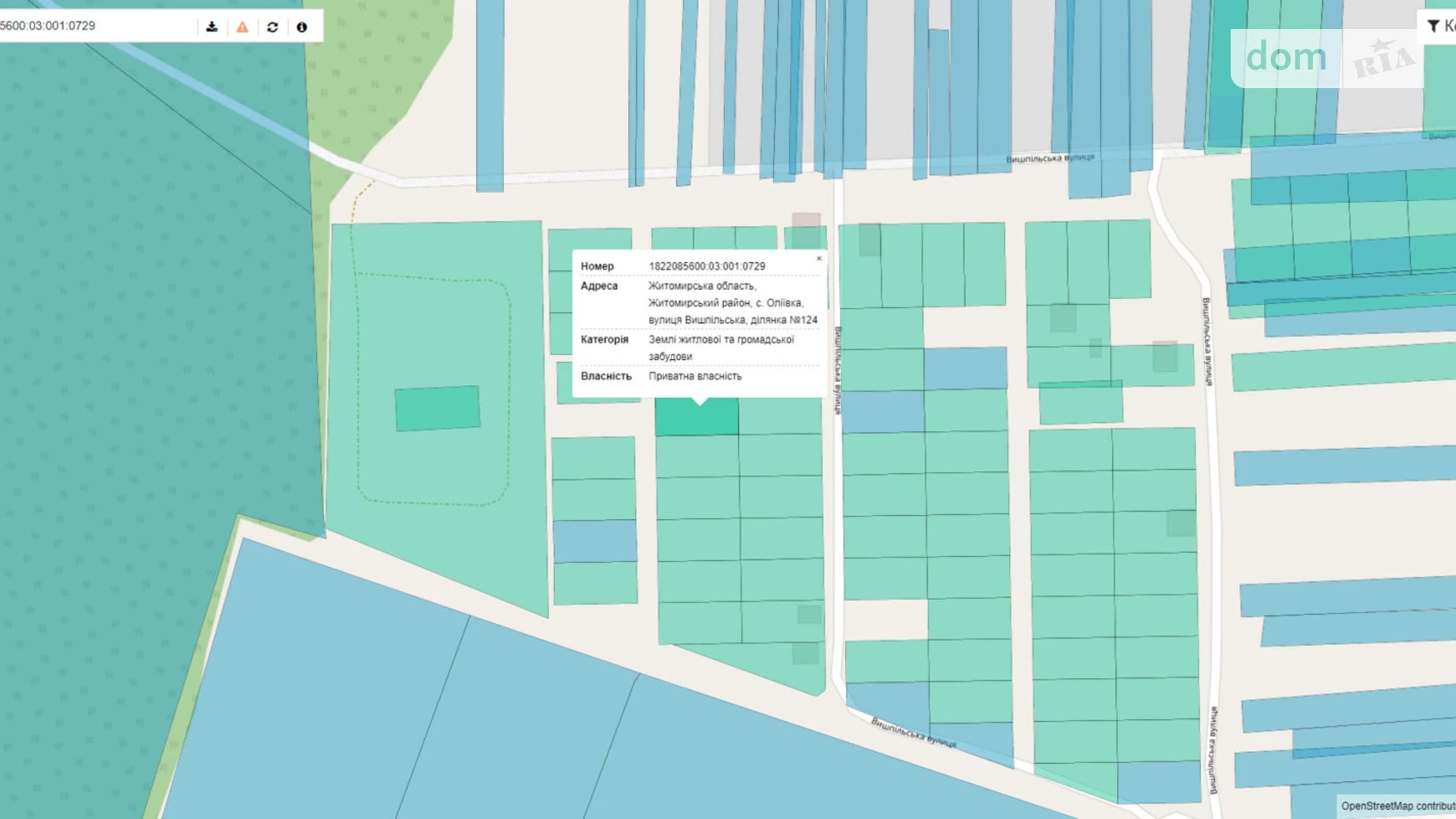The image size is (1456, 819).
Task: Click the dark teal forest area
Action: click(x=142, y=315)
